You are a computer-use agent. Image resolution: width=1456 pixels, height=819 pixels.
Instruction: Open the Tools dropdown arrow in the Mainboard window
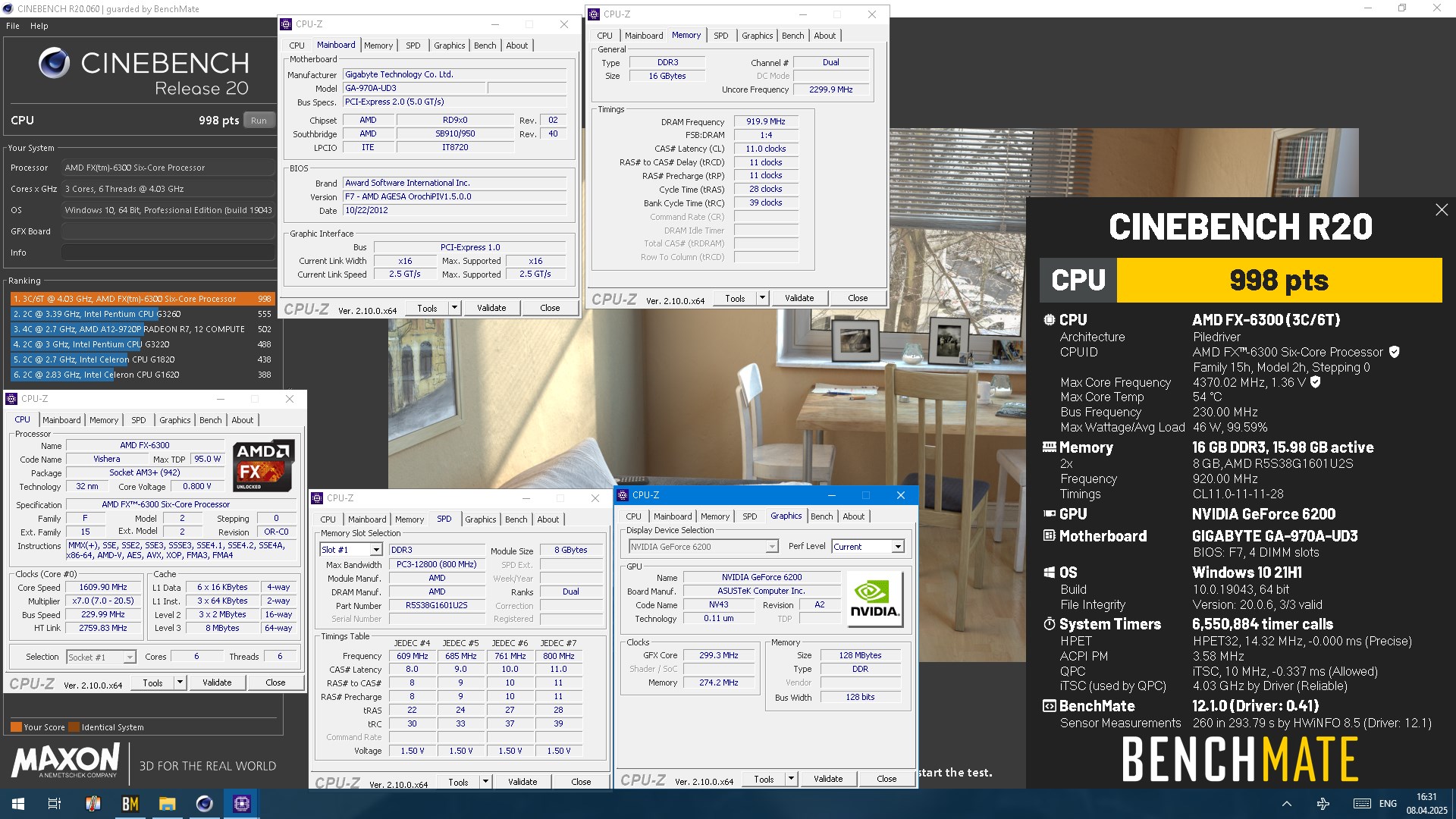[454, 308]
